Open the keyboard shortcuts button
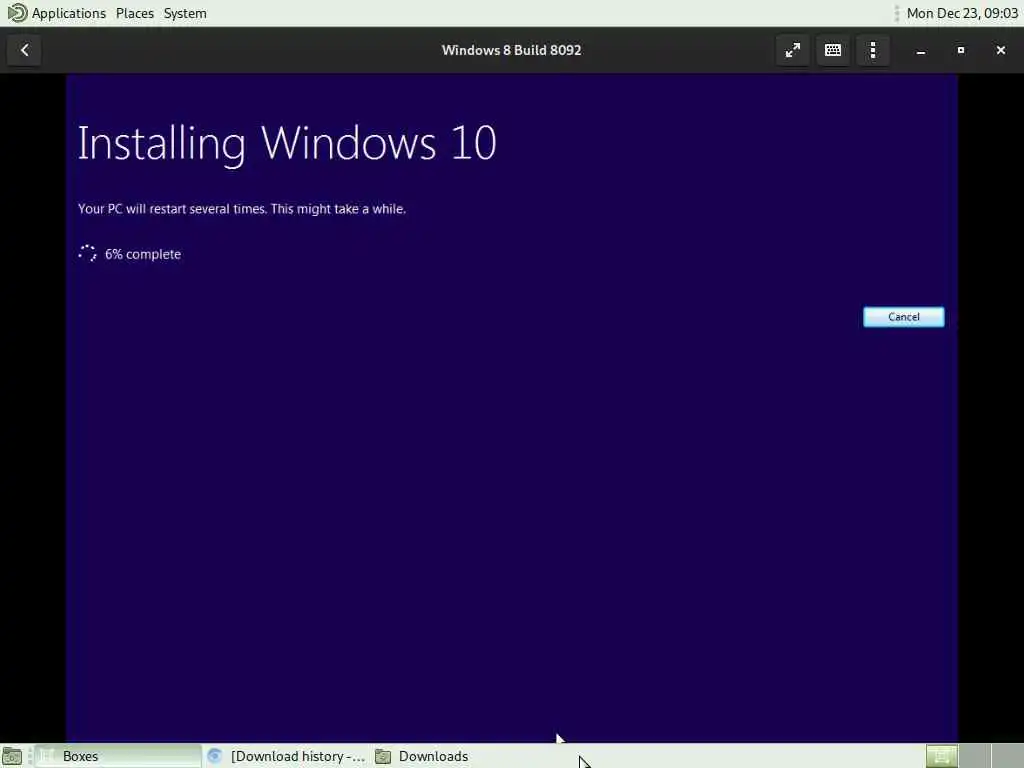This screenshot has height=768, width=1024. (x=833, y=50)
